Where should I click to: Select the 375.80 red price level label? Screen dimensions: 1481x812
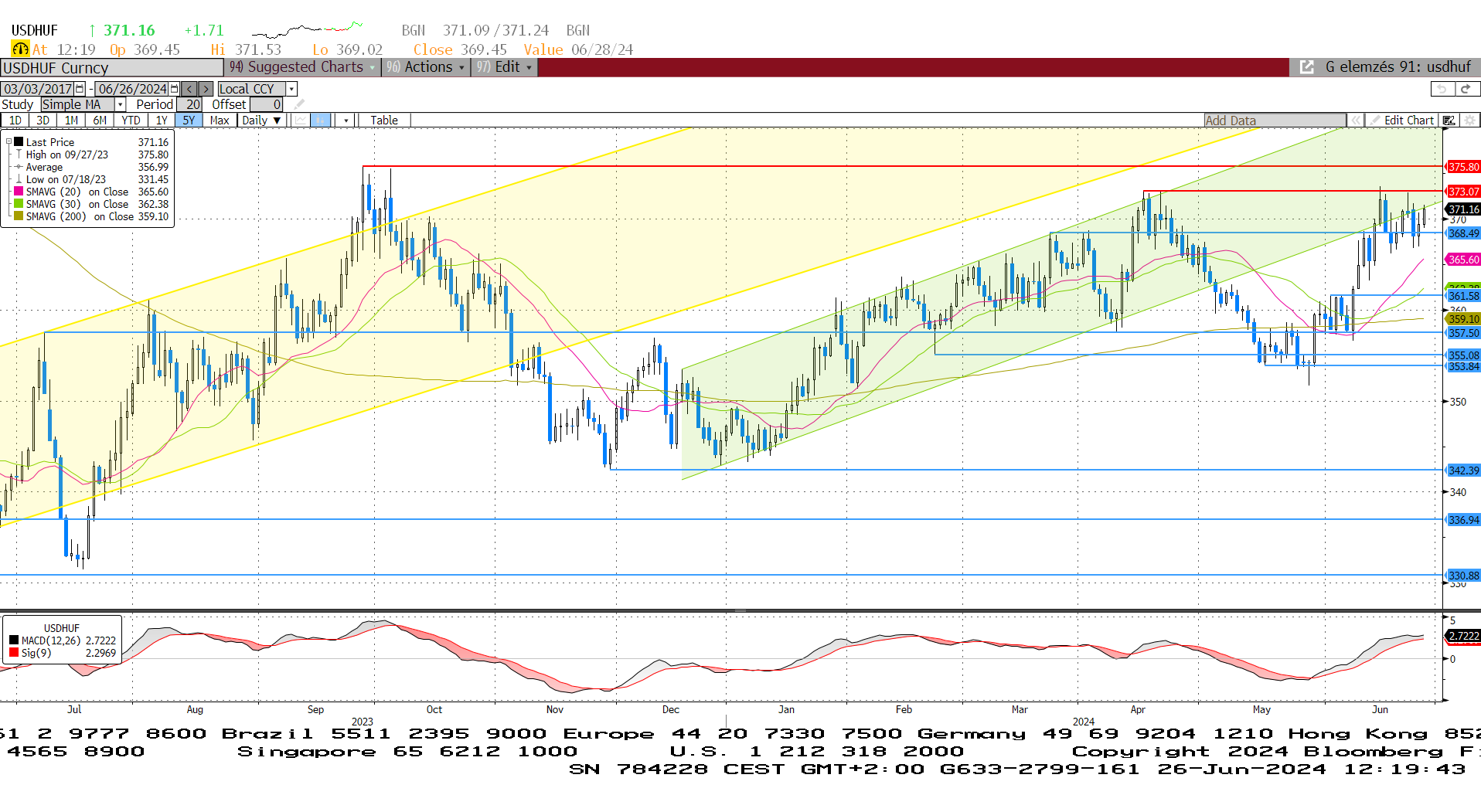(1463, 167)
